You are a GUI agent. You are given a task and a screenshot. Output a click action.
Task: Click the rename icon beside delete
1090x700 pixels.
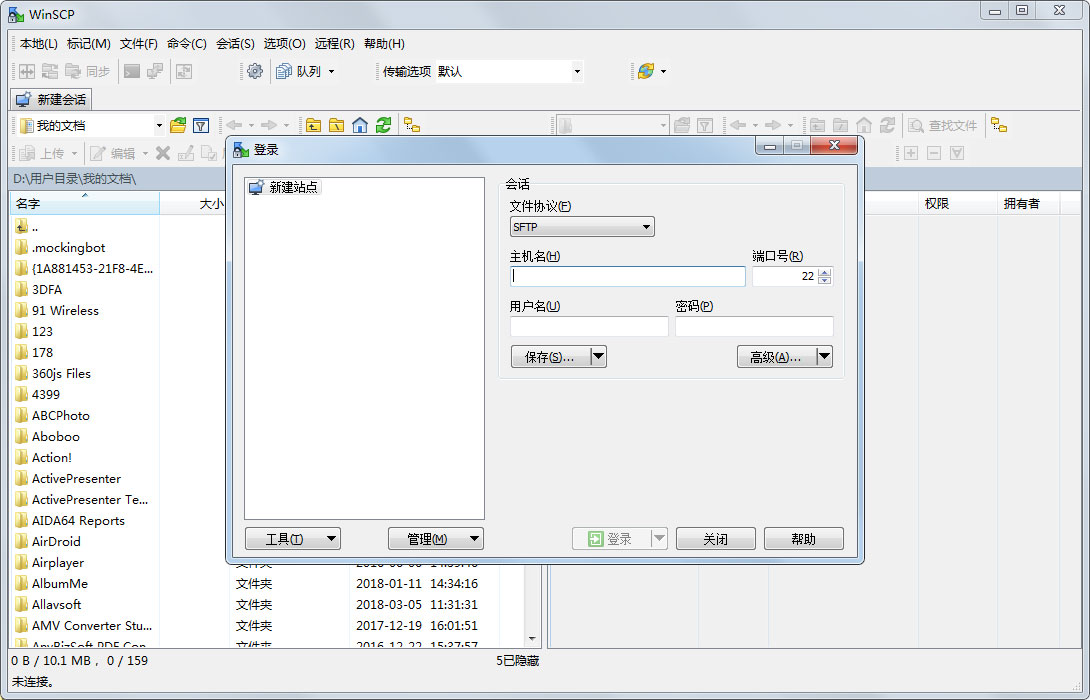[186, 153]
